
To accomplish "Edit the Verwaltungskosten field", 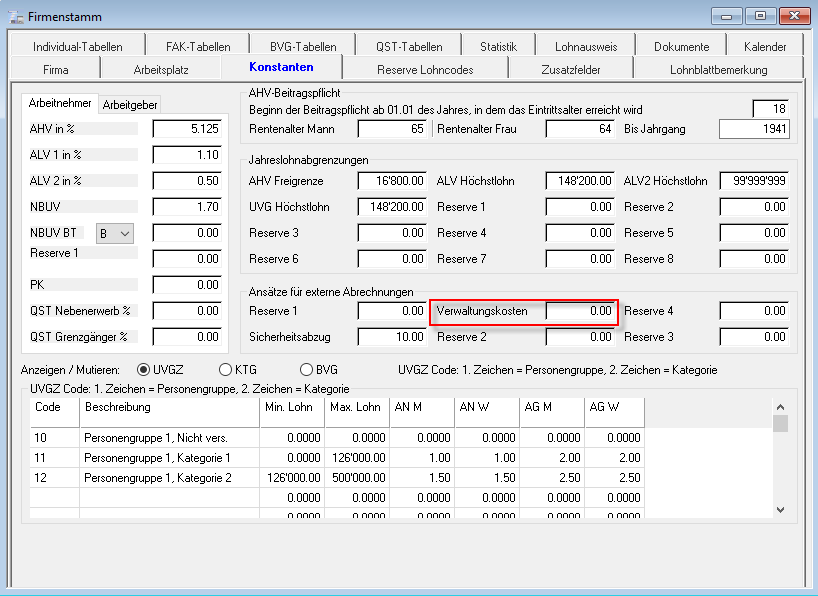I will tap(580, 311).
